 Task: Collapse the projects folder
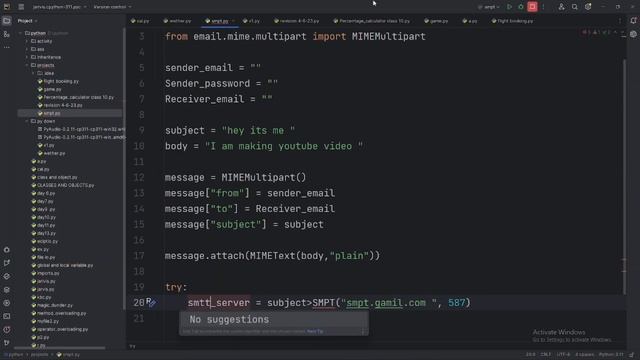pos(27,65)
